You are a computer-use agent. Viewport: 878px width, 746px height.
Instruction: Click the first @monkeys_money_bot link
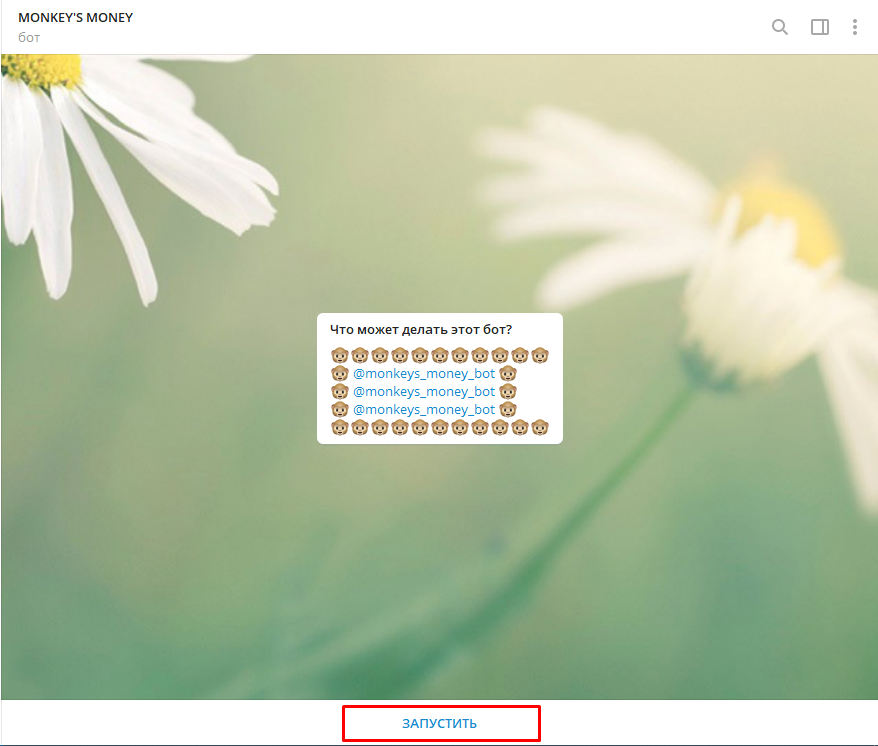(x=424, y=374)
